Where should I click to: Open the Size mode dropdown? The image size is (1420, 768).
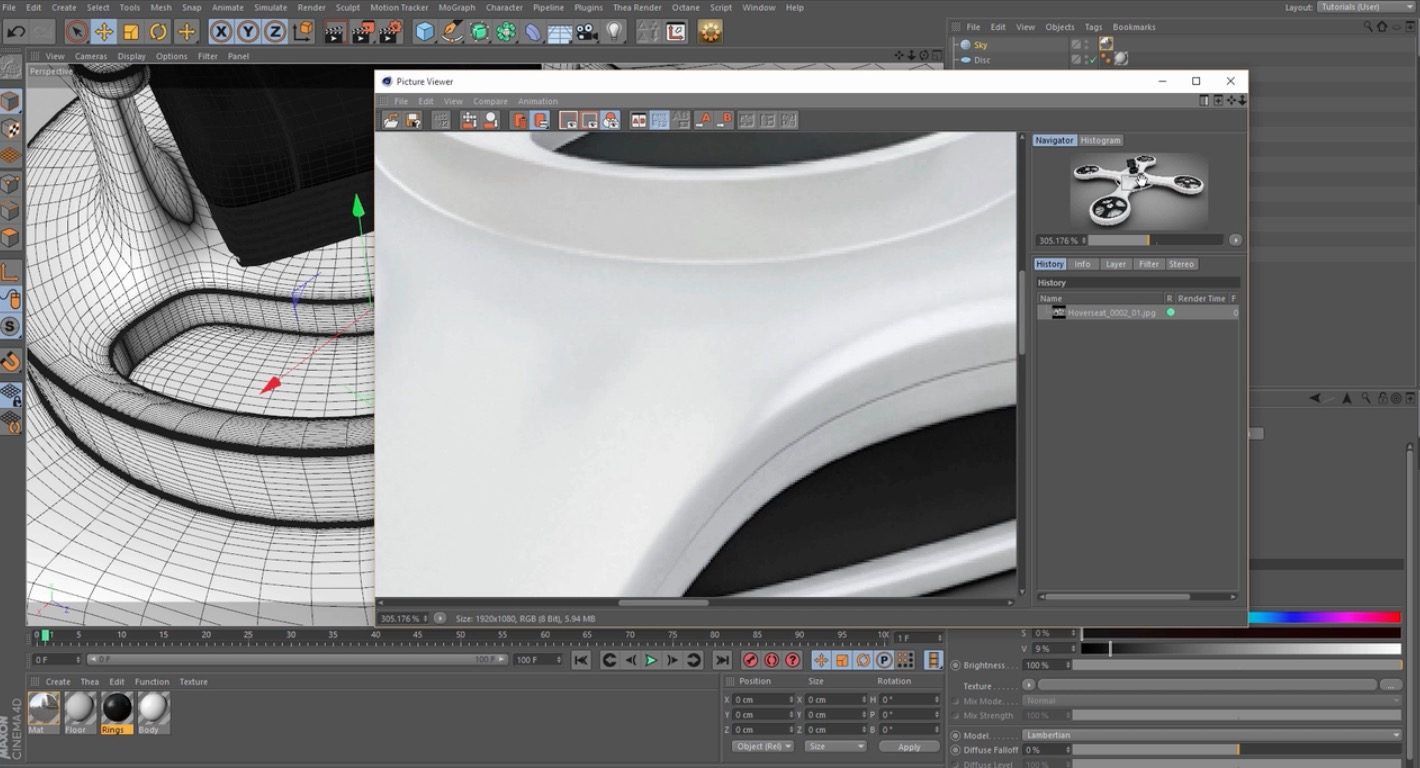pos(834,746)
